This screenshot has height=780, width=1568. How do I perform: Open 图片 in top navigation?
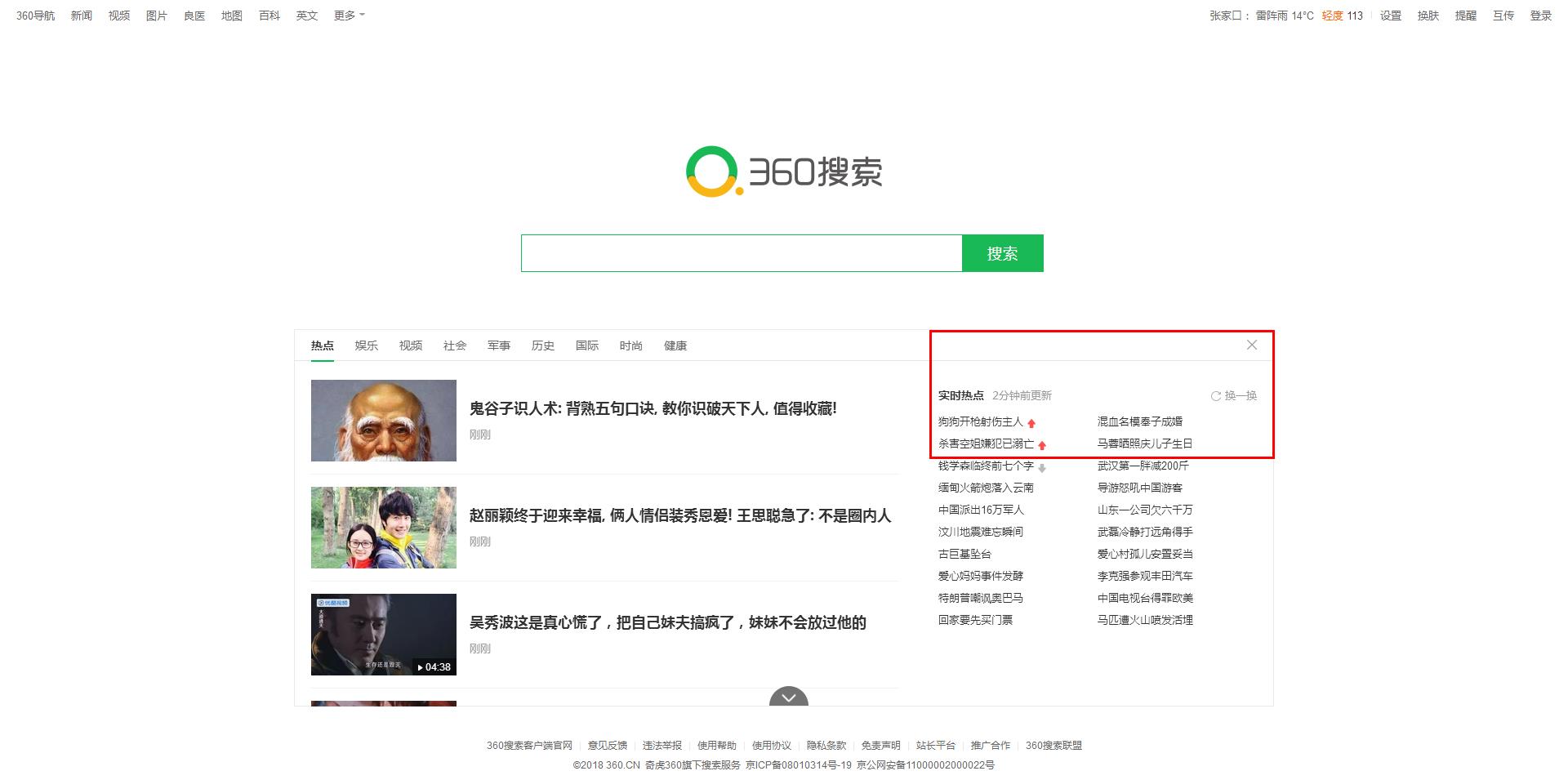(x=157, y=16)
